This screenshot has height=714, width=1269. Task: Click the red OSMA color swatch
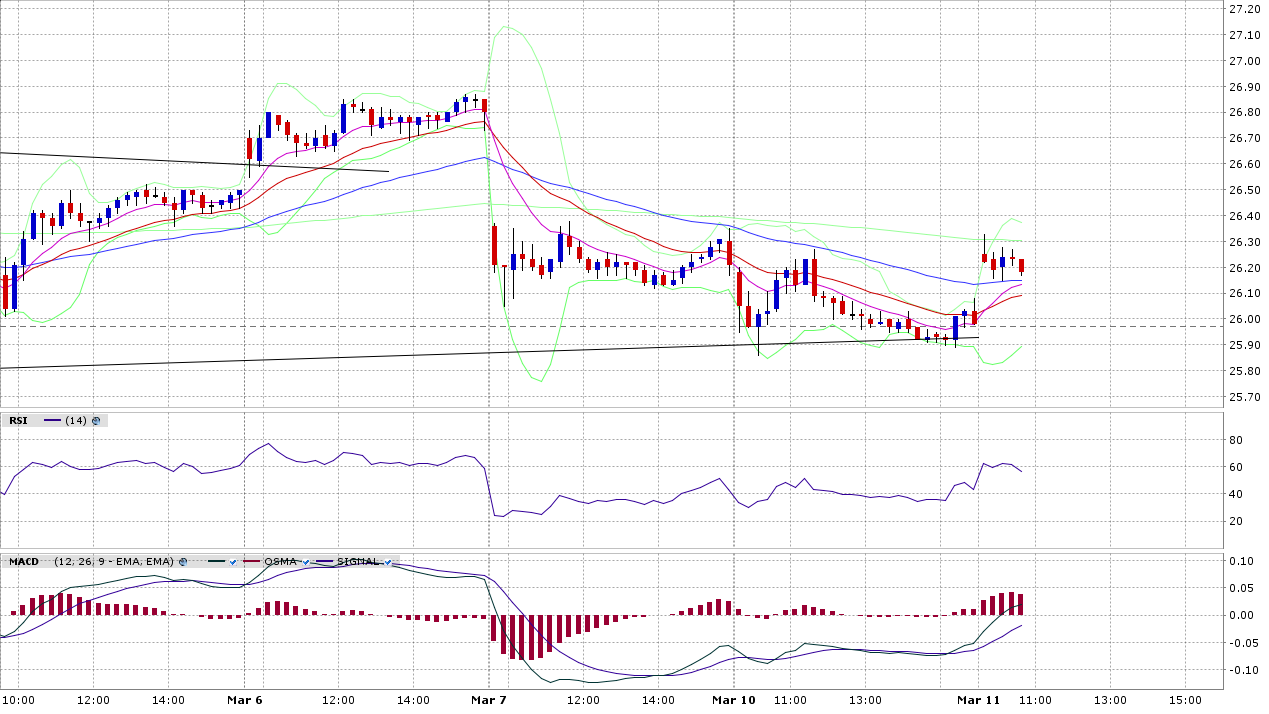(x=252, y=562)
